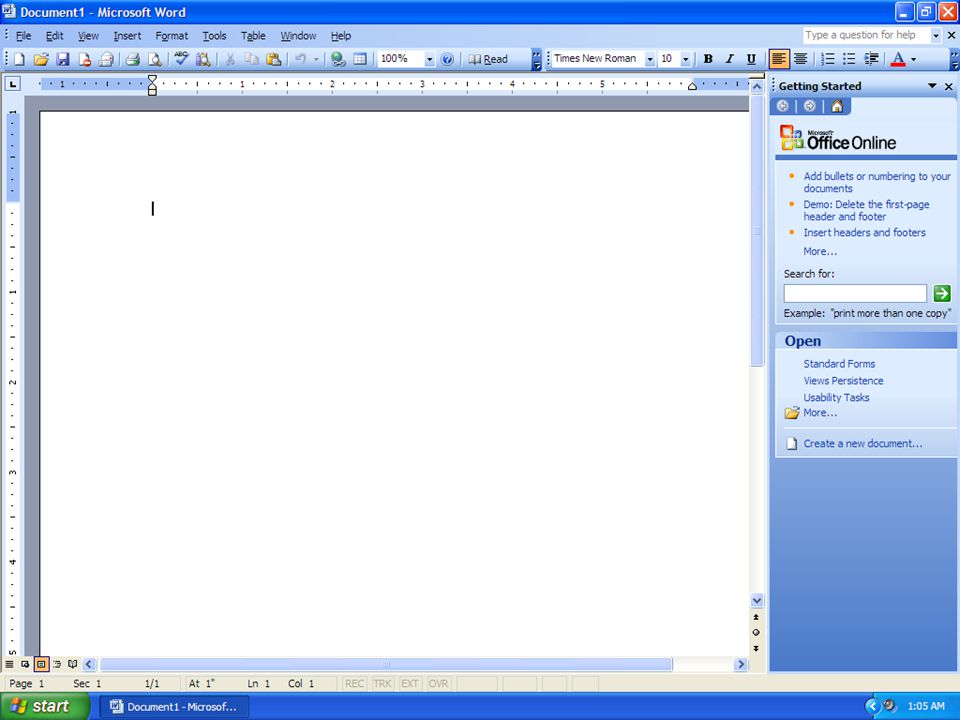The width and height of the screenshot is (960, 720).
Task: Click the Paste clipboard icon
Action: [274, 59]
